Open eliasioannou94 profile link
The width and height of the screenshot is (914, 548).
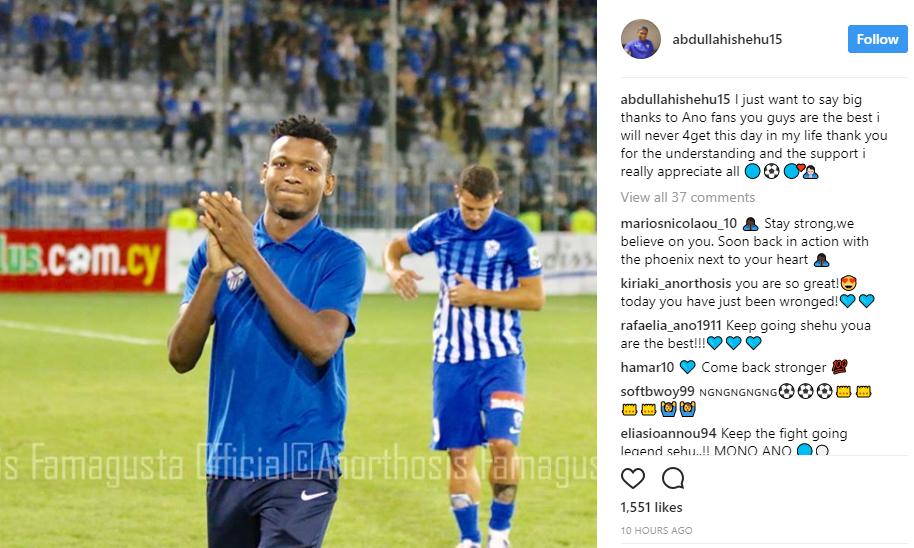(x=668, y=434)
